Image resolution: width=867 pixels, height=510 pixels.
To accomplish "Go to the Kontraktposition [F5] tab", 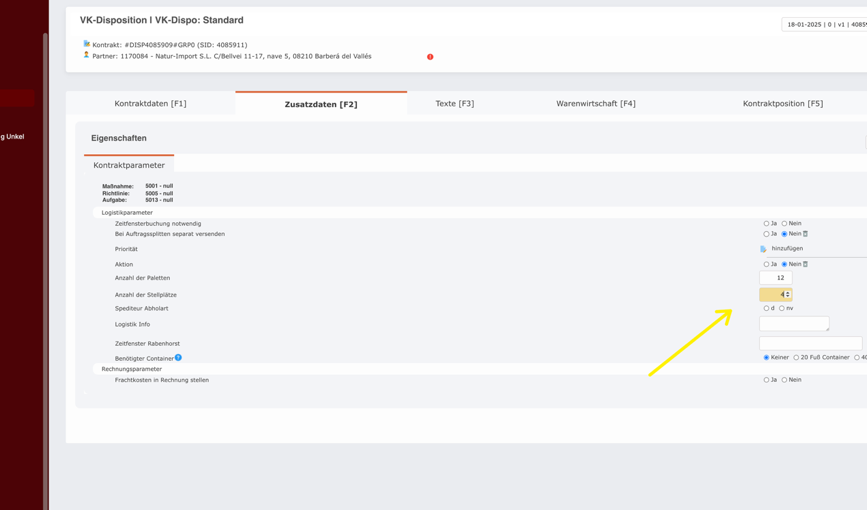I will (782, 103).
